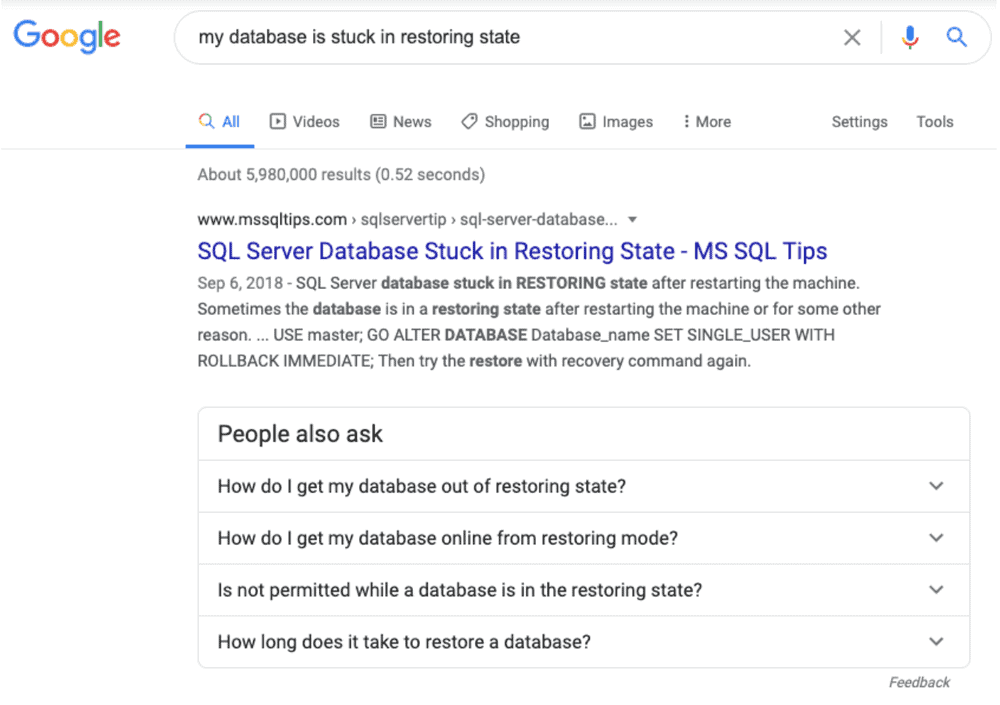Select the All tab
Viewport: 1000px width, 705px height.
click(x=219, y=122)
